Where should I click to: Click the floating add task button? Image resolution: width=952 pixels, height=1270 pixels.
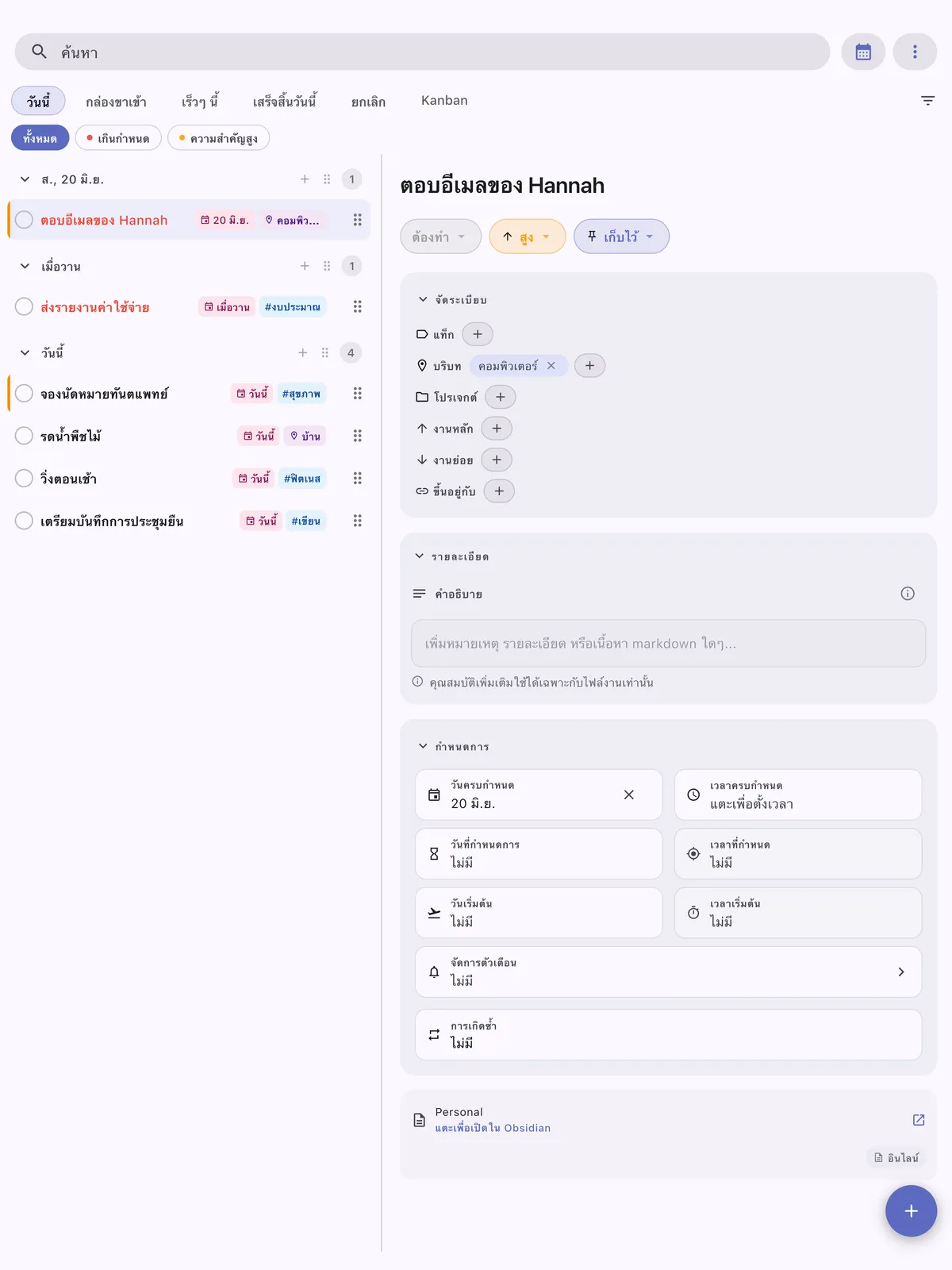[x=911, y=1210]
